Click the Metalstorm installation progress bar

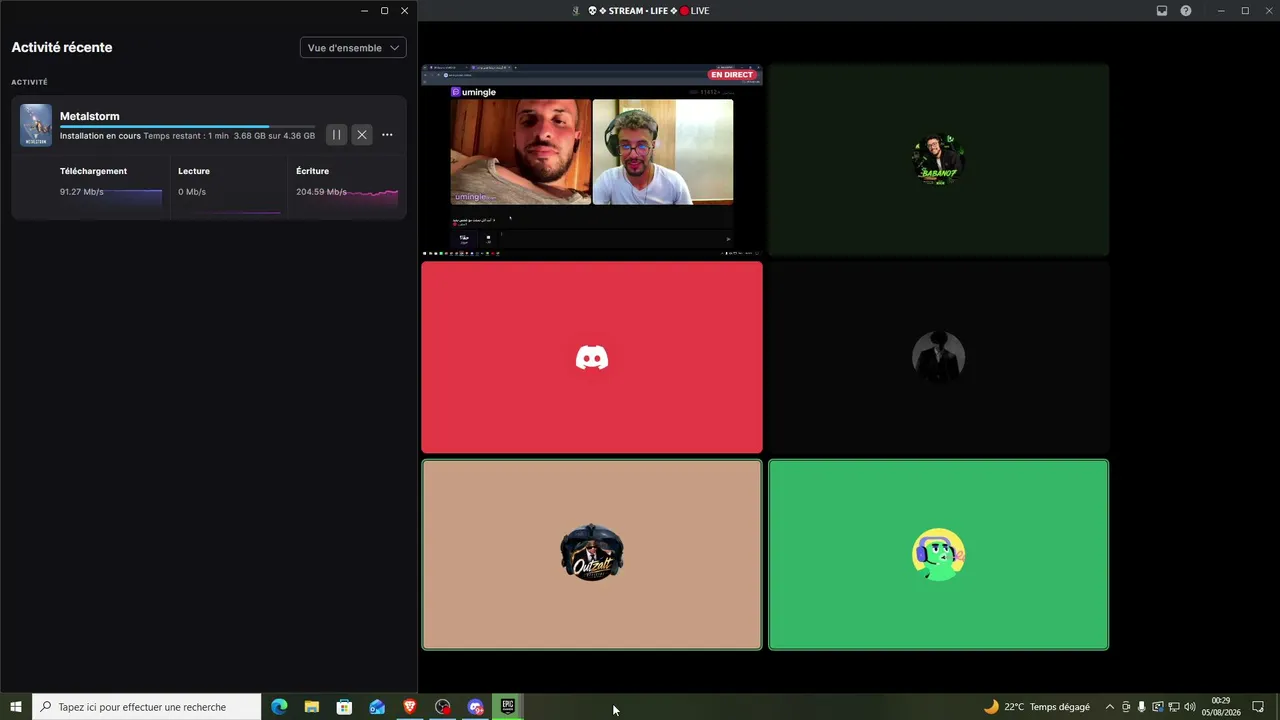click(187, 127)
